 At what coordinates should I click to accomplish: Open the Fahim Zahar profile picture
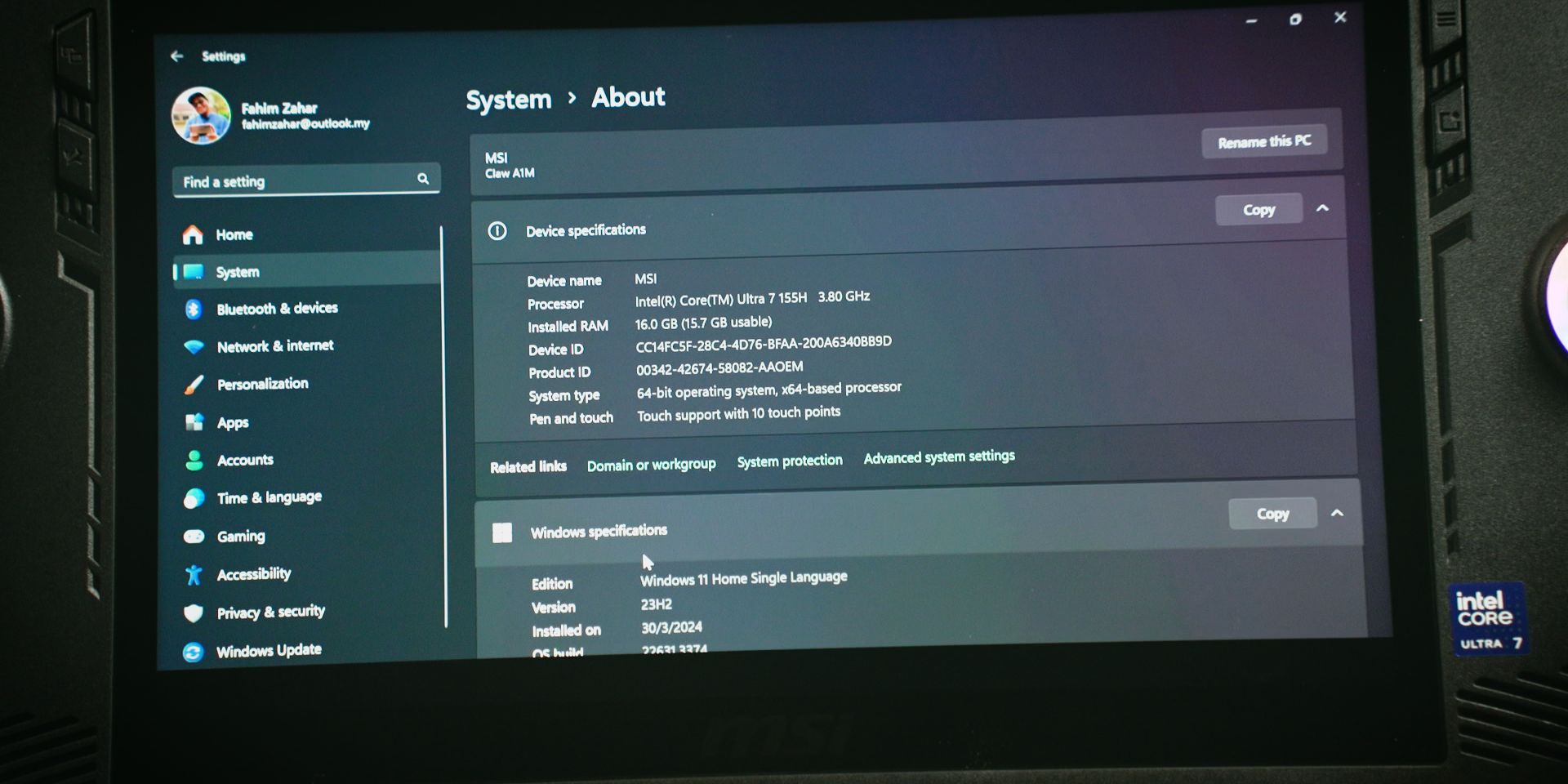(201, 116)
